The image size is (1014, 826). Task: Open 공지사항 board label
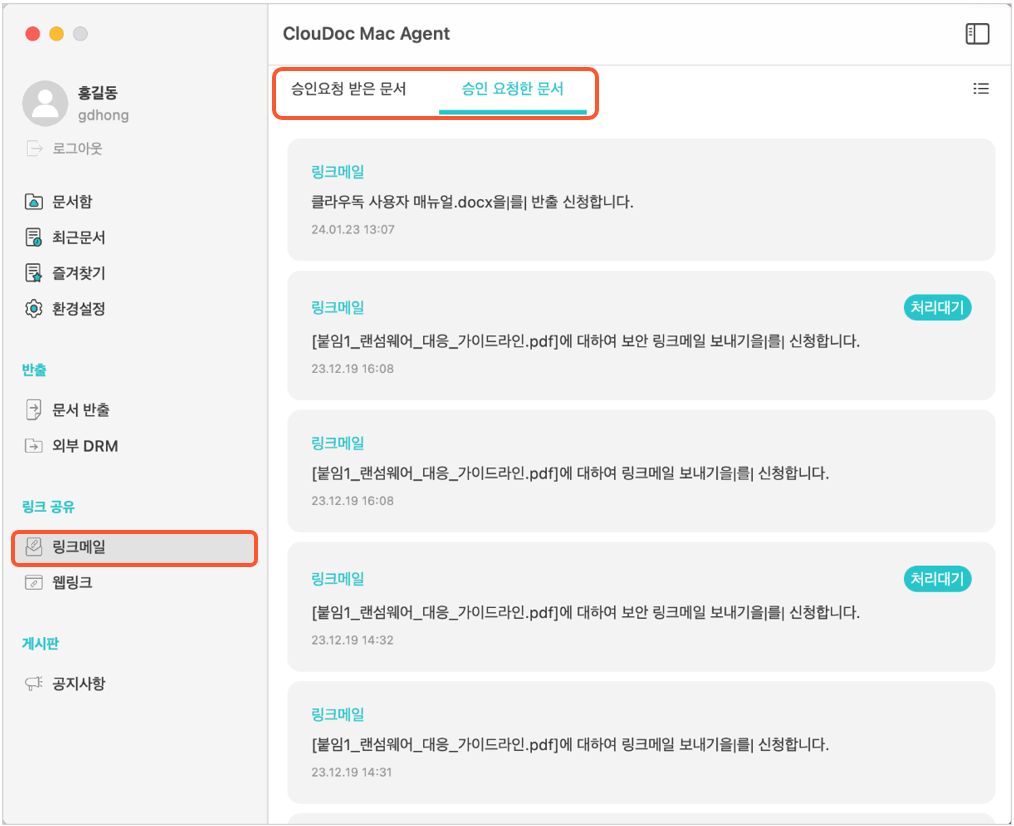(79, 683)
